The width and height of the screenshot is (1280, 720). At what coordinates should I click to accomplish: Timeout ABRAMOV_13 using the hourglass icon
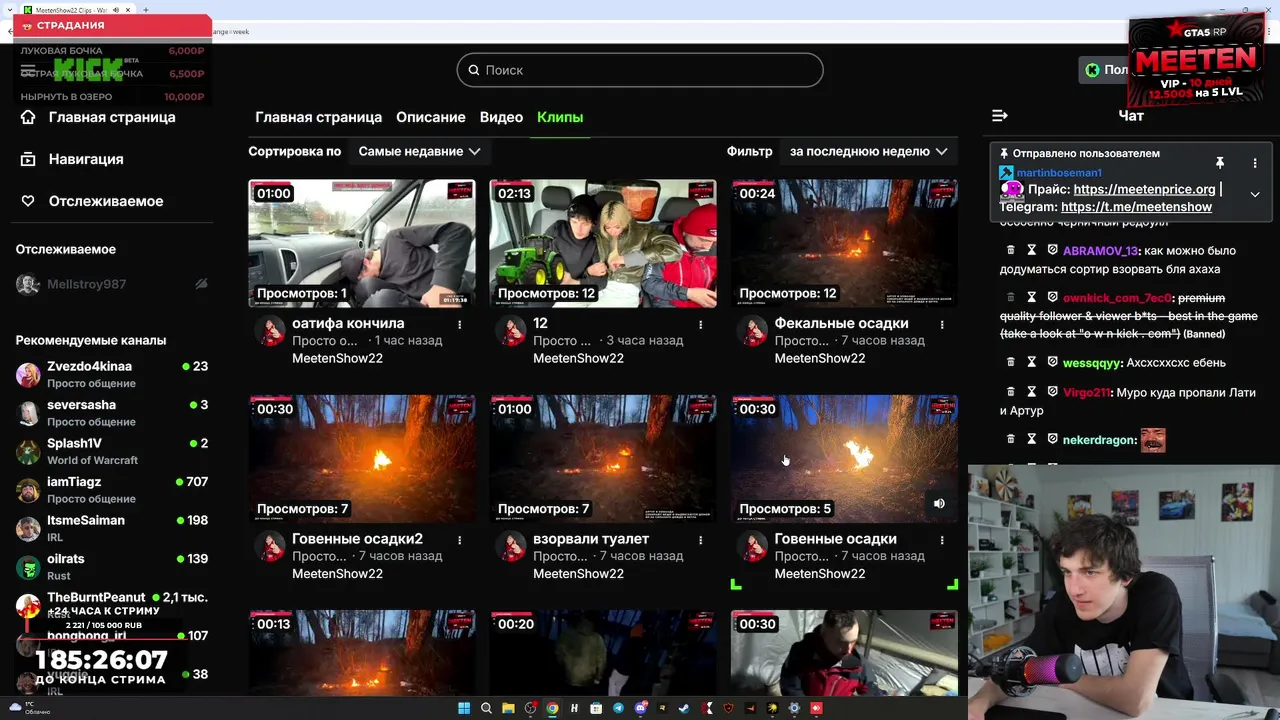coord(1031,251)
